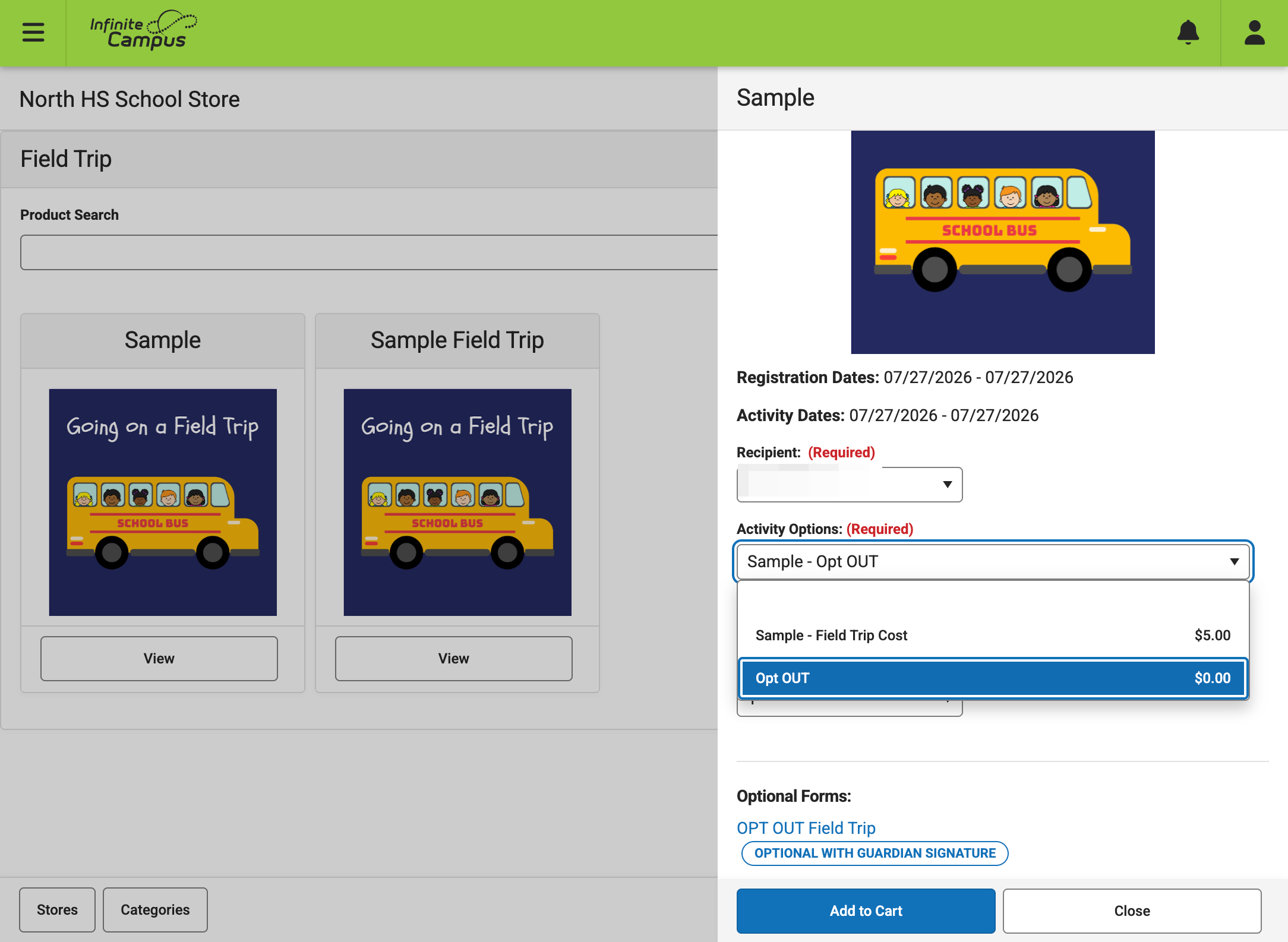Click the Activity Dates text
The height and width of the screenshot is (942, 1288).
click(888, 415)
